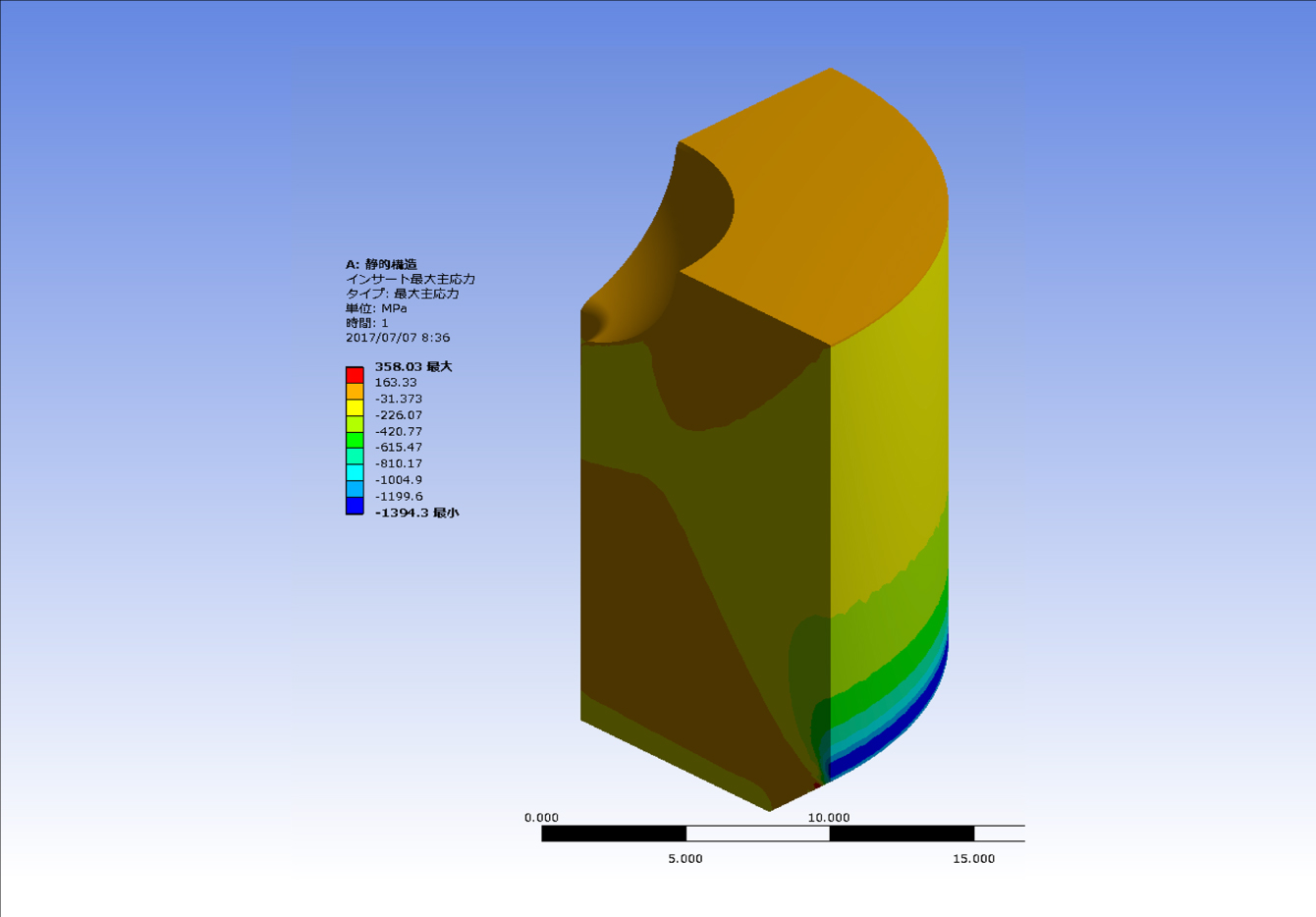Click the legend value -420.77

[x=398, y=431]
